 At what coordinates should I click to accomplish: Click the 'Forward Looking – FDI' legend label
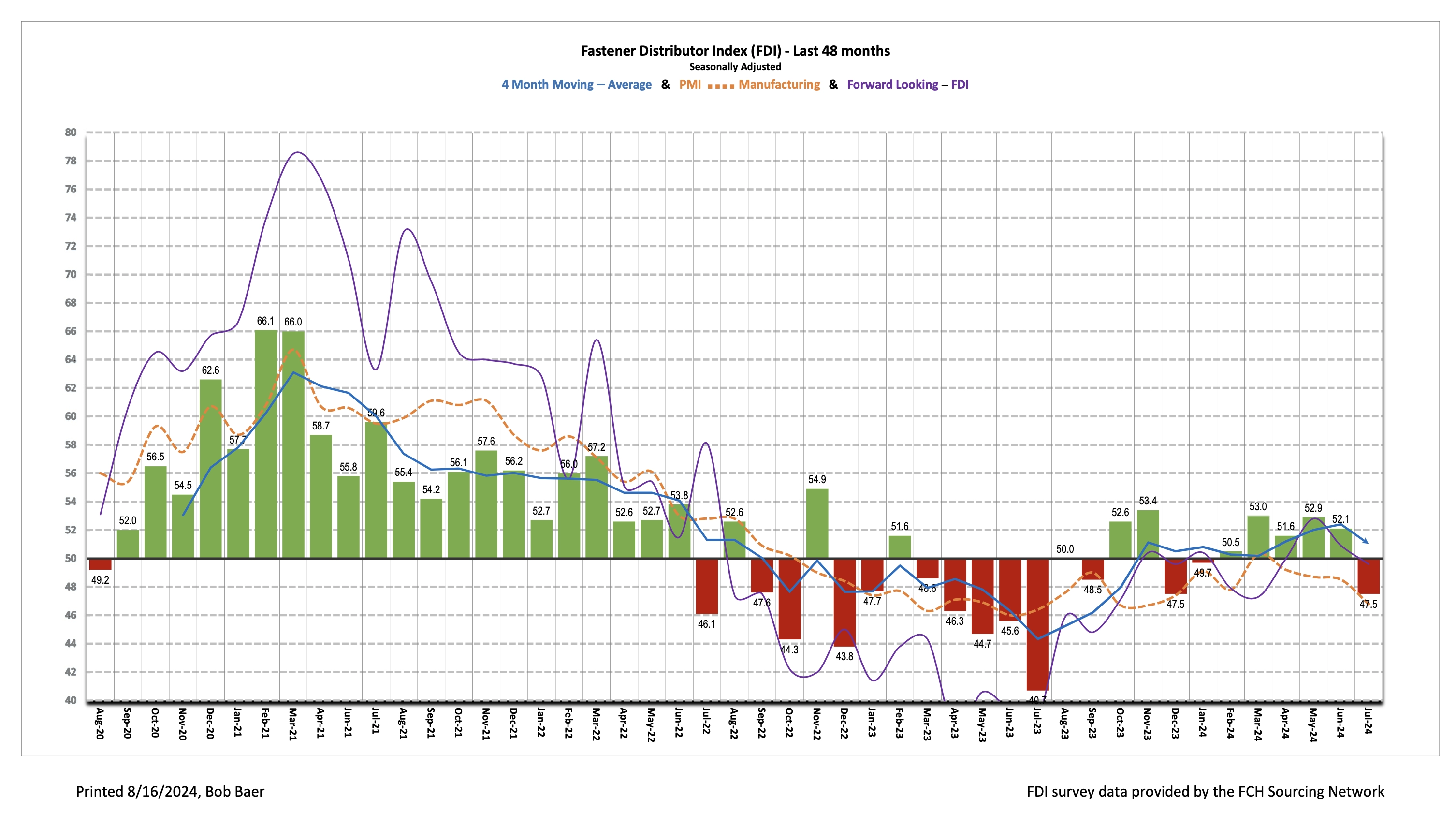click(908, 84)
